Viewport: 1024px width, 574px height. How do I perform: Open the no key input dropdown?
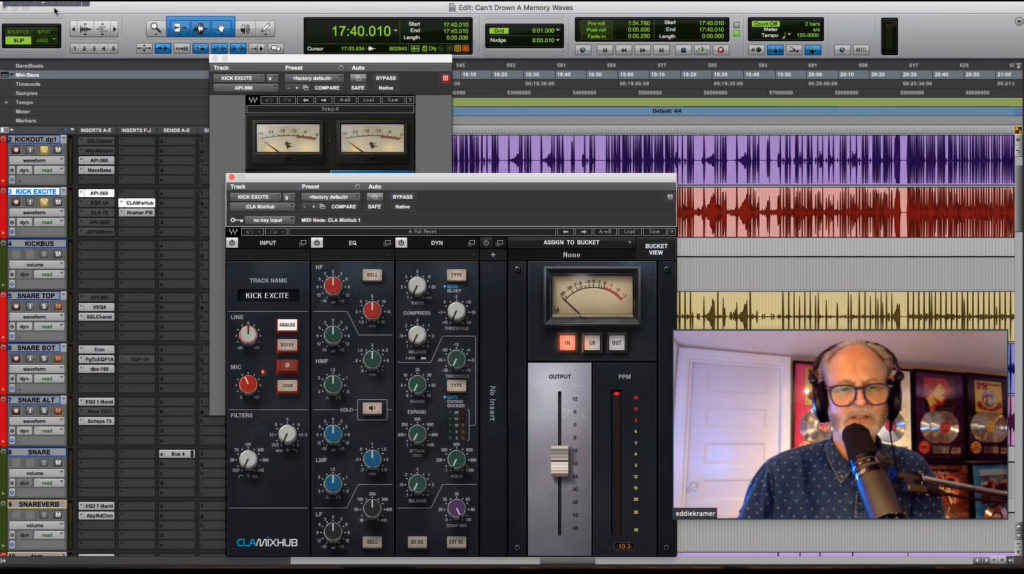click(x=268, y=220)
